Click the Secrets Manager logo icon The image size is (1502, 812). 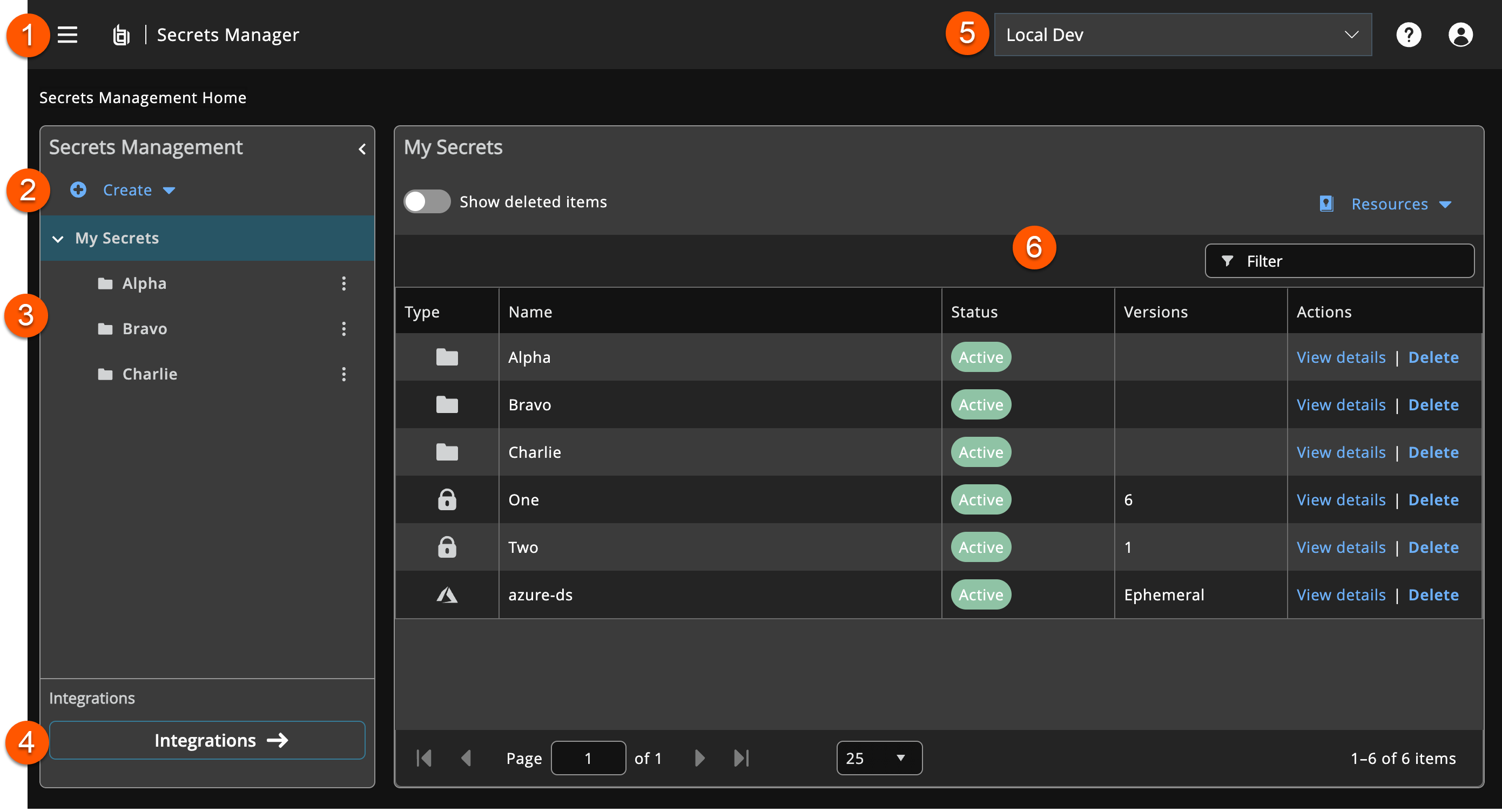[x=120, y=35]
